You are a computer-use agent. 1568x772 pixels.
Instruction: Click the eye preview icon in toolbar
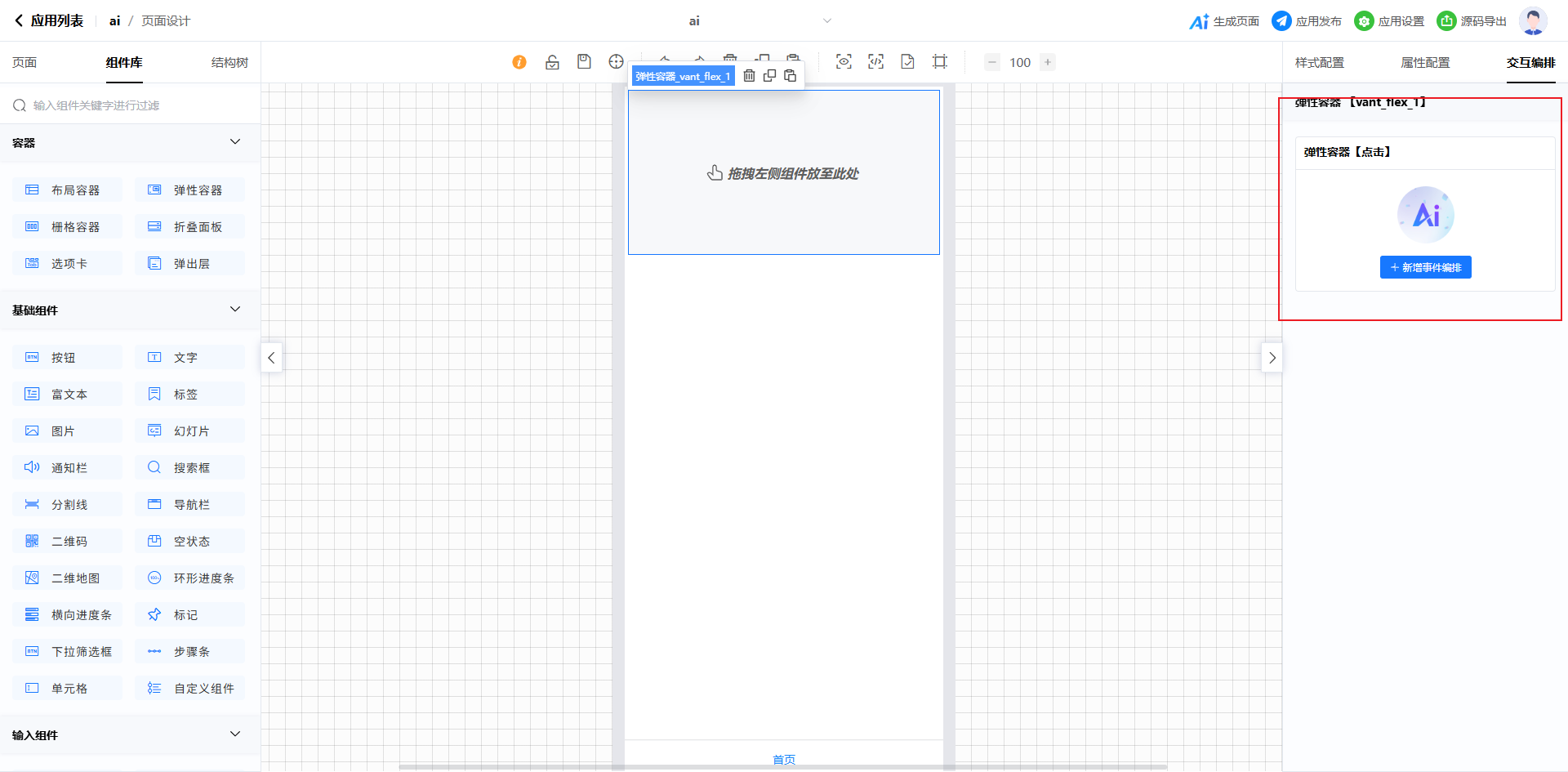click(844, 62)
